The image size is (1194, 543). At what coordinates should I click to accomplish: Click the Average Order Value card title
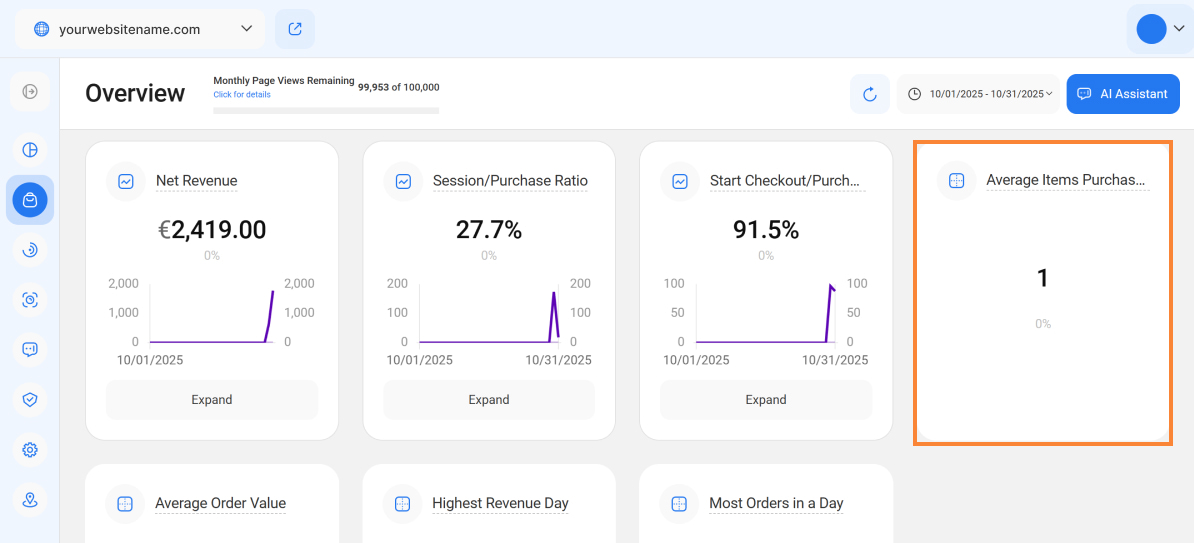220,503
